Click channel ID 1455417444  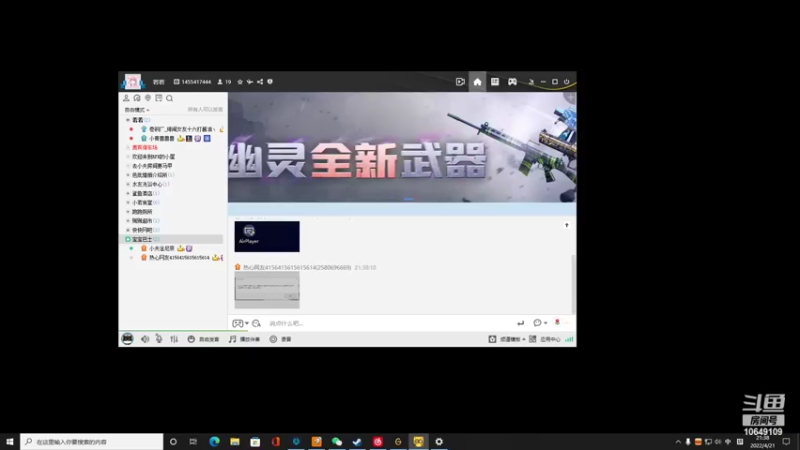coord(192,82)
